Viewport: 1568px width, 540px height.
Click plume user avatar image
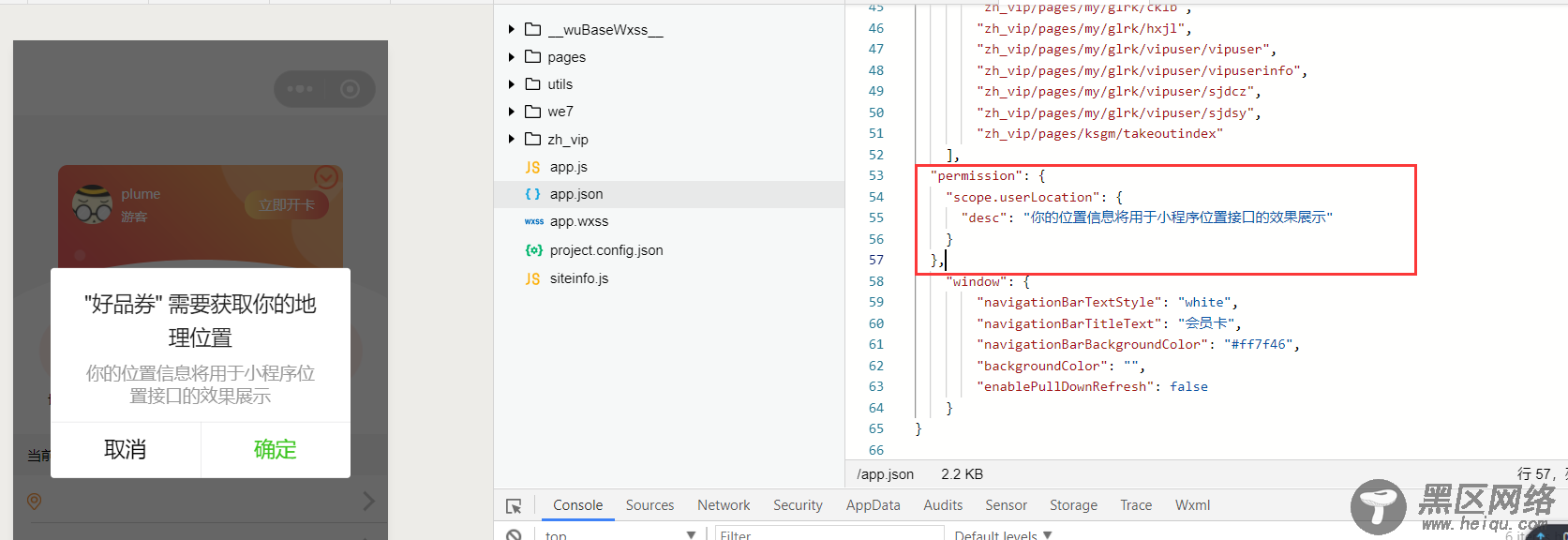click(x=92, y=203)
